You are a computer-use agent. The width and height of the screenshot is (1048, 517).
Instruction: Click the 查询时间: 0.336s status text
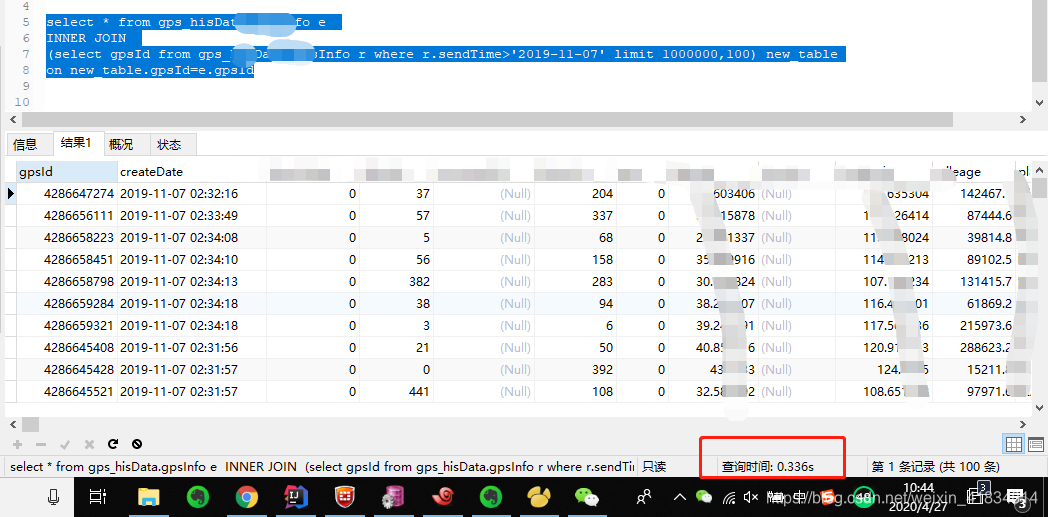pyautogui.click(x=767, y=467)
